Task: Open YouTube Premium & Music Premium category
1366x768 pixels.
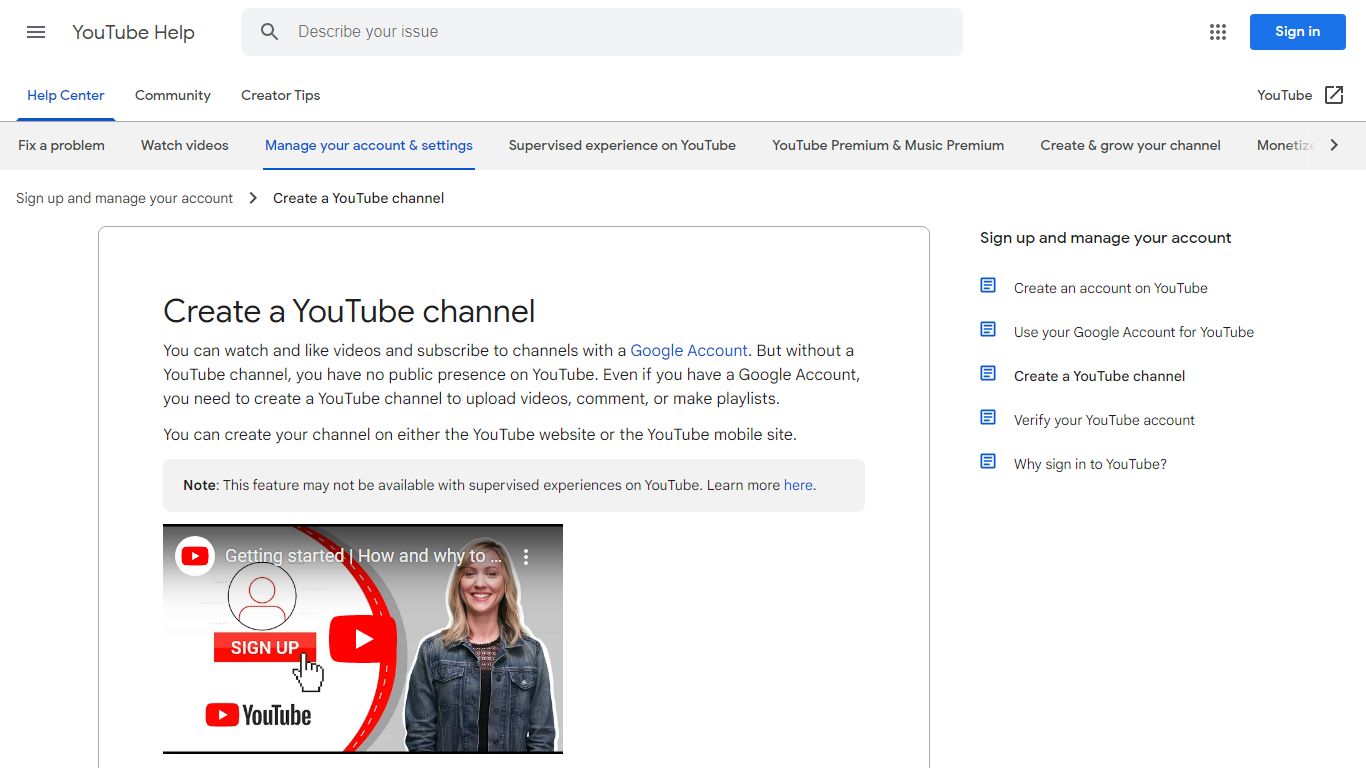Action: (x=888, y=145)
